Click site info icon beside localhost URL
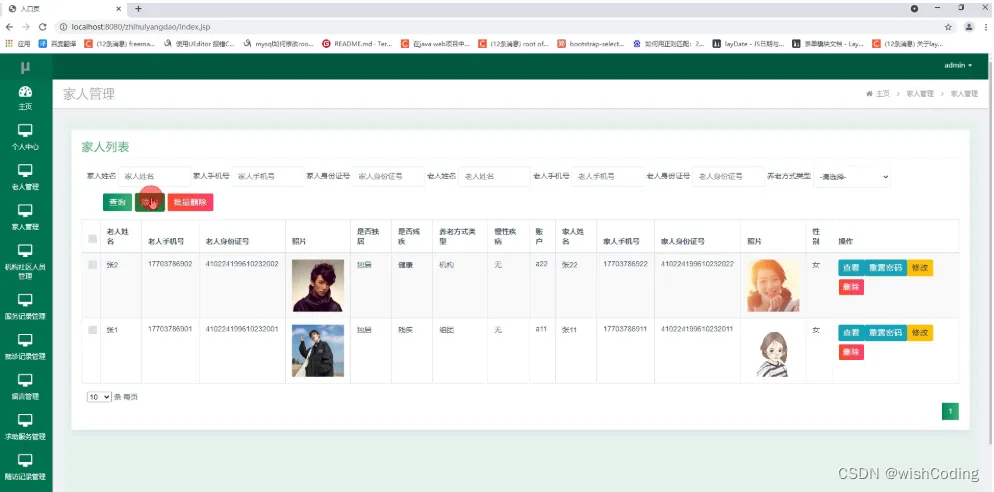 pyautogui.click(x=63, y=27)
